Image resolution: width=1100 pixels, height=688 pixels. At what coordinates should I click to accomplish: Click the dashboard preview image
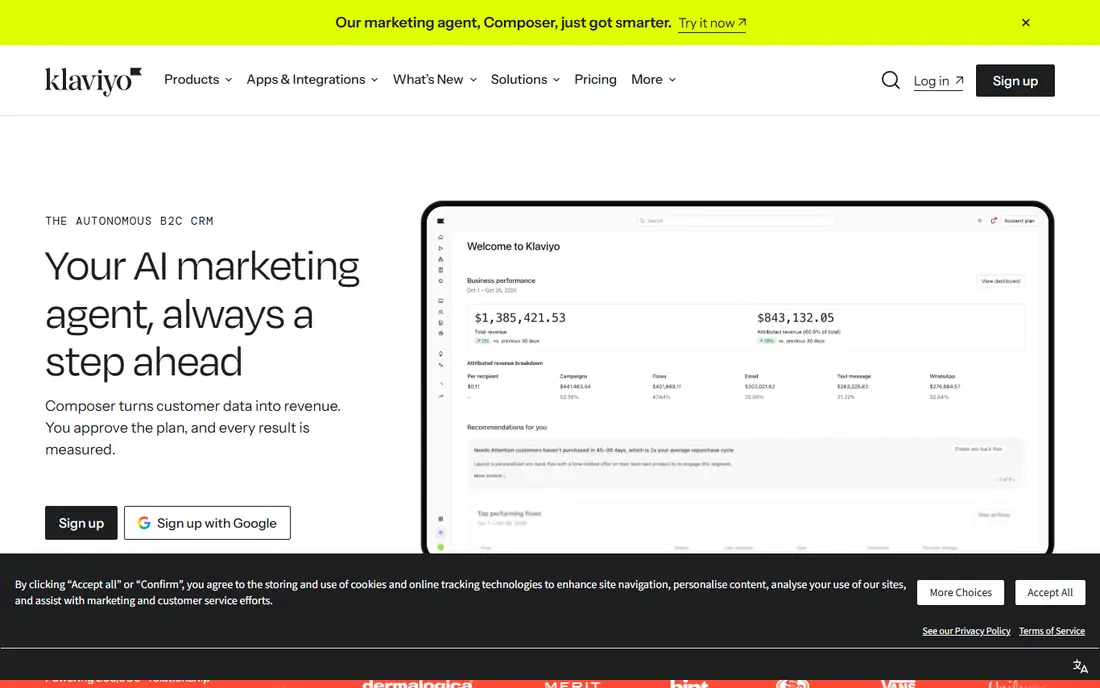click(737, 379)
